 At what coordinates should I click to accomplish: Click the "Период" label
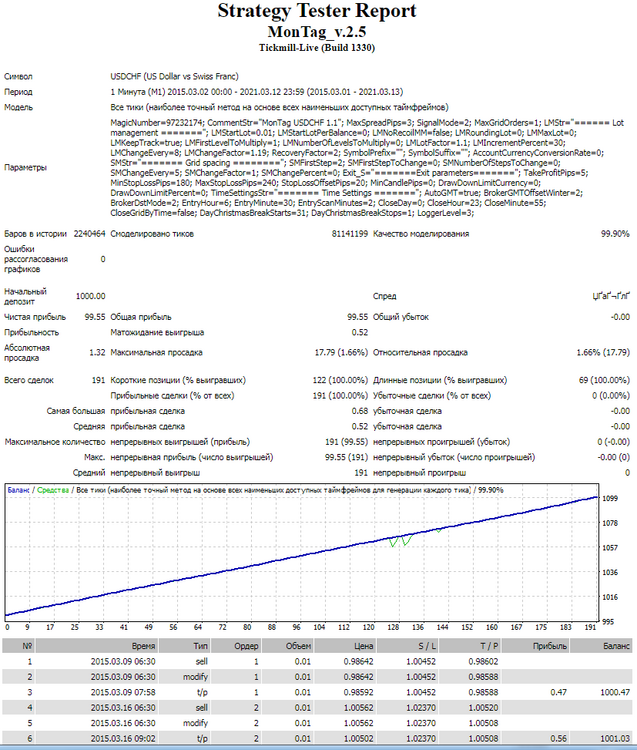pos(18,92)
